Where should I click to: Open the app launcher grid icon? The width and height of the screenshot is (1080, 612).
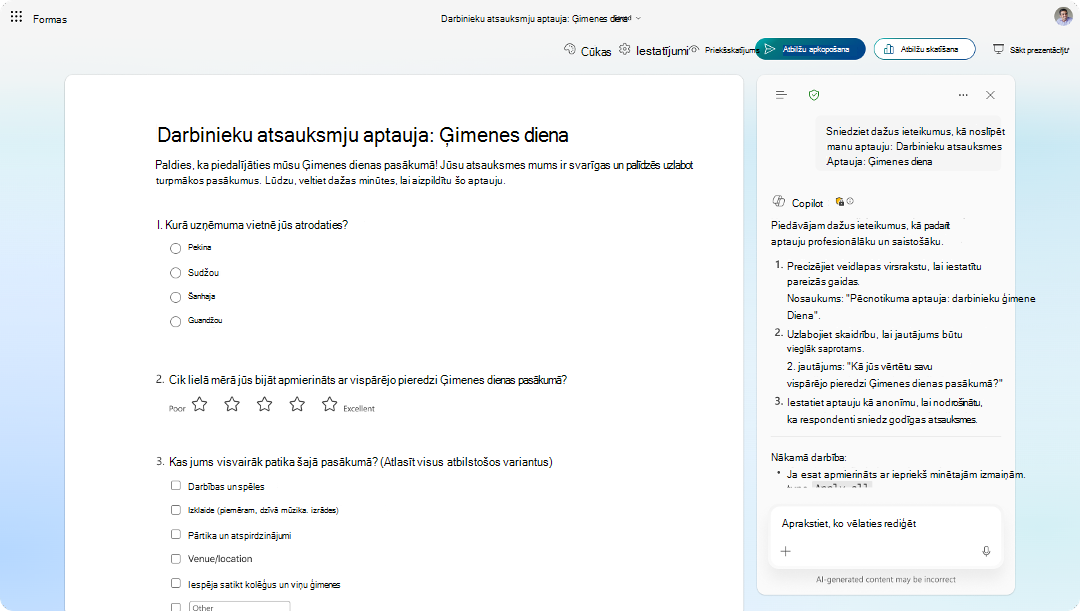(x=17, y=17)
